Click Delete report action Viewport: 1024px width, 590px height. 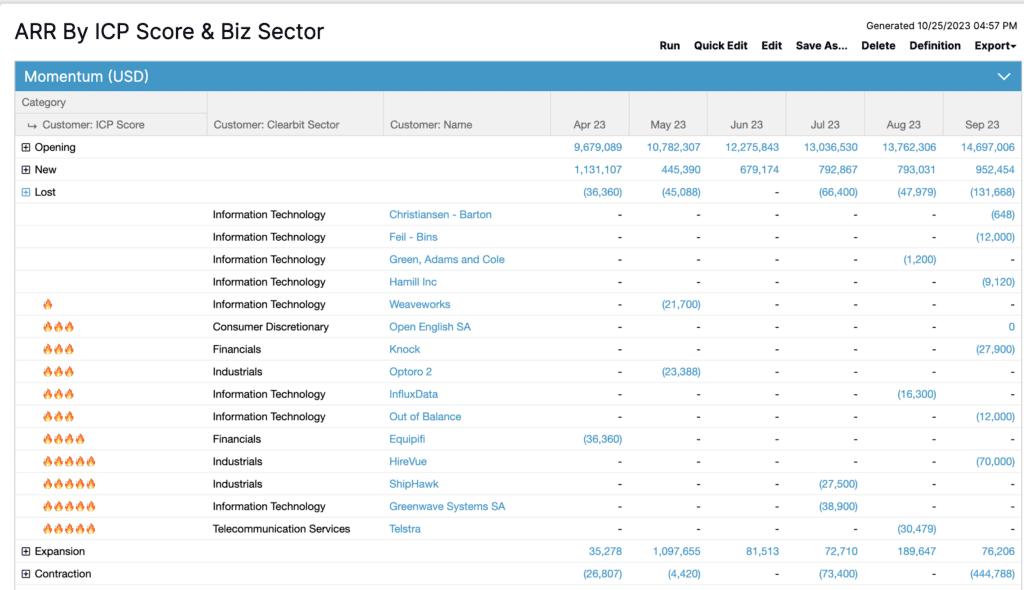point(878,46)
